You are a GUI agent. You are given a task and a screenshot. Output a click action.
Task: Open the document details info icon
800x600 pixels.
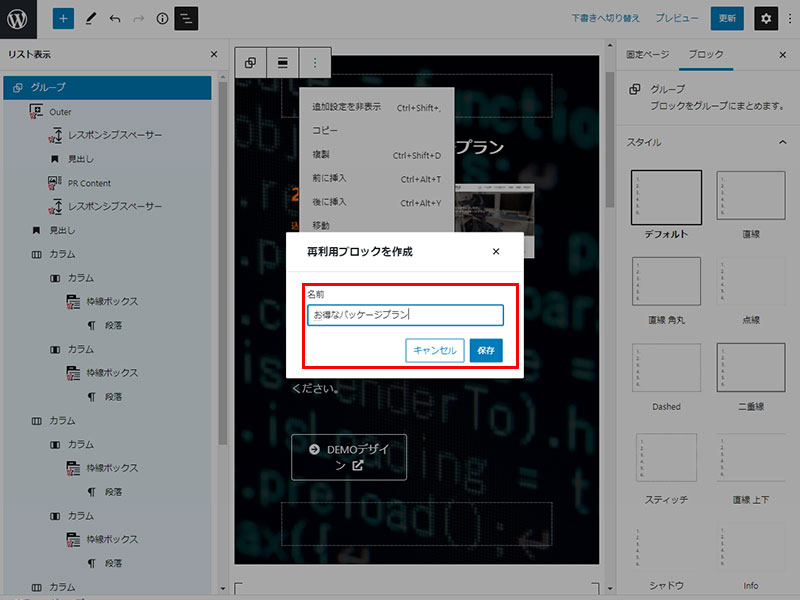click(163, 18)
